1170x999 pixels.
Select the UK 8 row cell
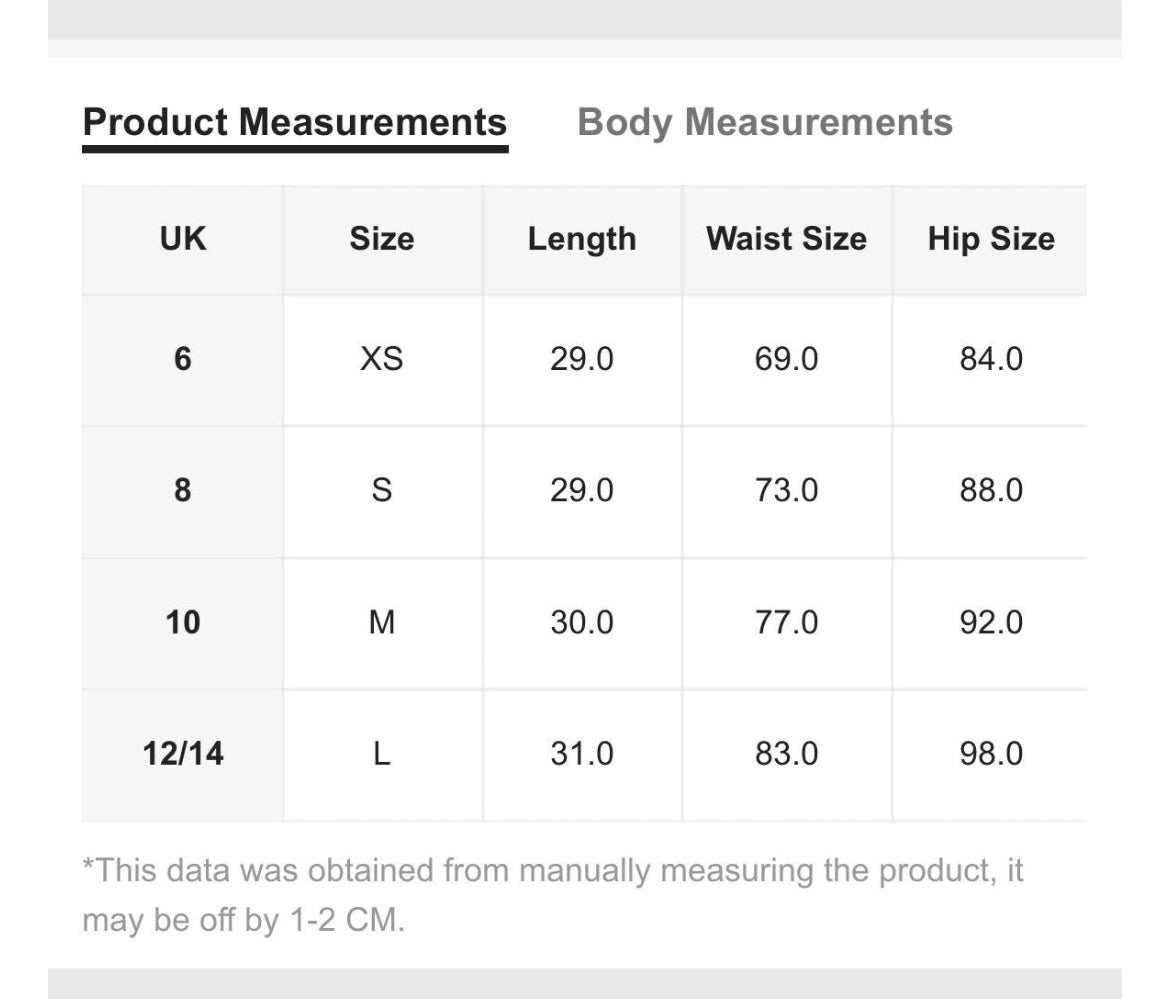click(183, 491)
